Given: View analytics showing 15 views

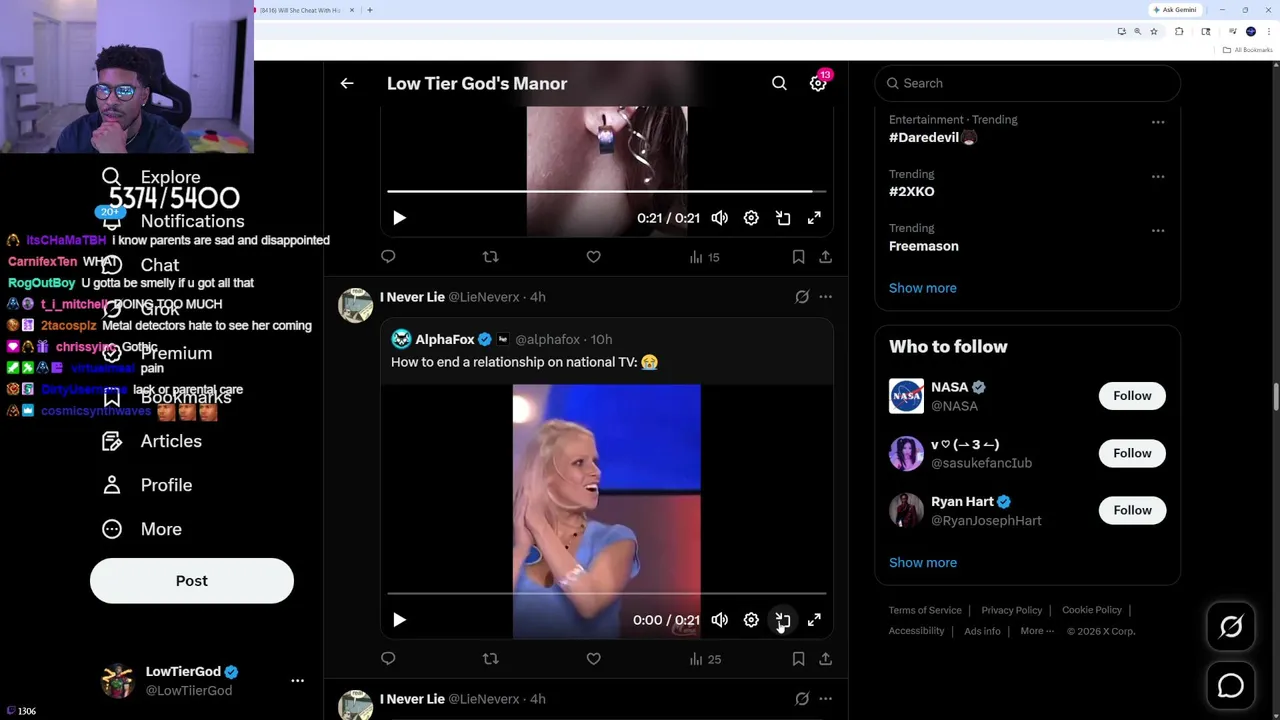Looking at the screenshot, I should pos(704,257).
